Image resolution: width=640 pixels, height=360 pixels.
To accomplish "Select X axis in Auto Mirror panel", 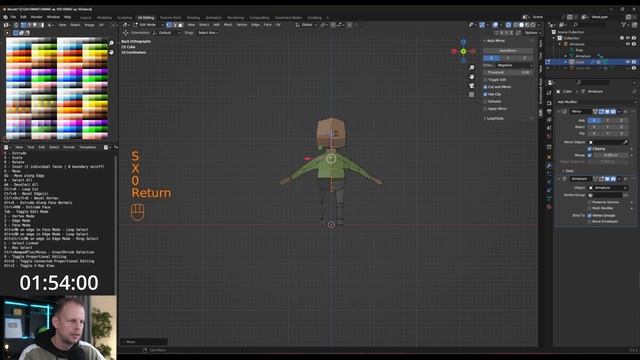I will (x=491, y=58).
